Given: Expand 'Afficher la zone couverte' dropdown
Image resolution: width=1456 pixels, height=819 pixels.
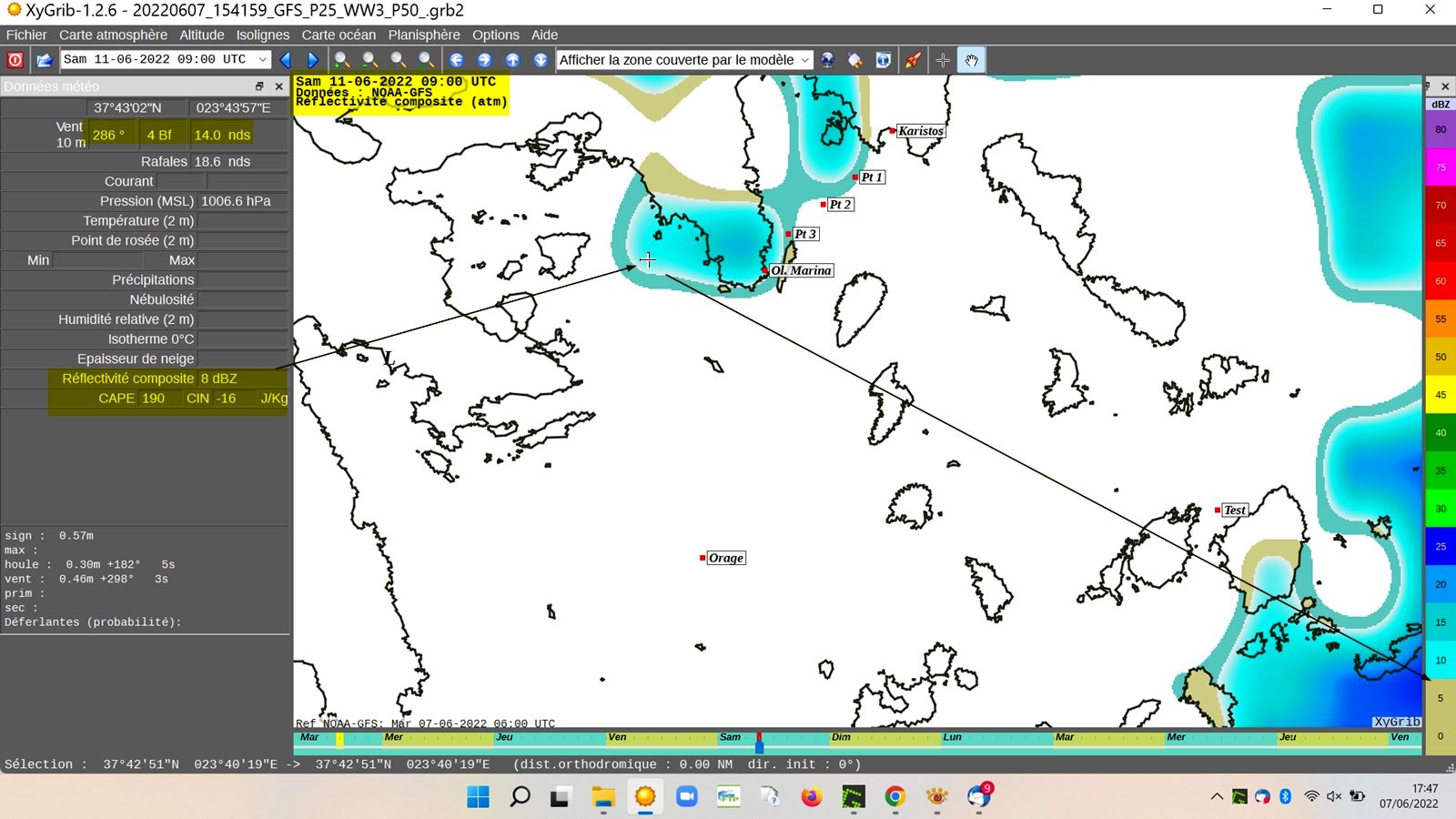Looking at the screenshot, I should click(x=804, y=60).
